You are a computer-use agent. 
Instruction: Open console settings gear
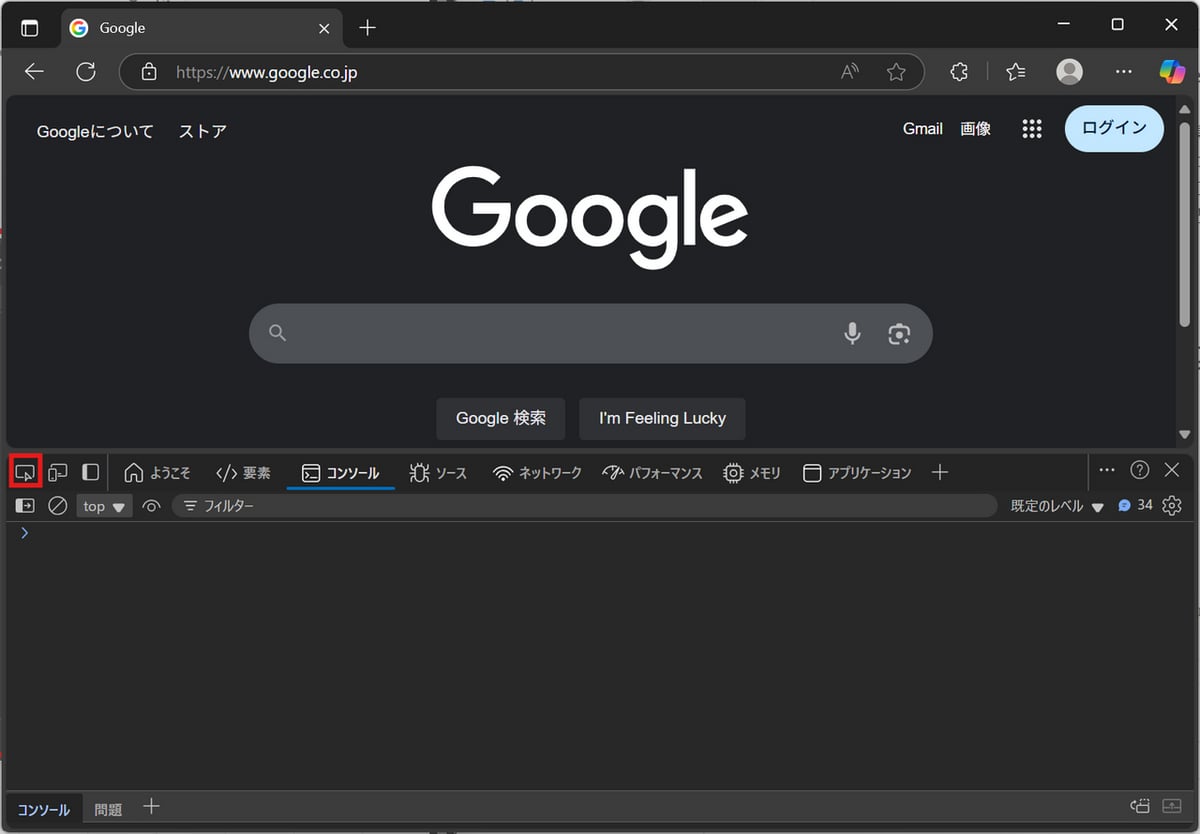pyautogui.click(x=1172, y=506)
